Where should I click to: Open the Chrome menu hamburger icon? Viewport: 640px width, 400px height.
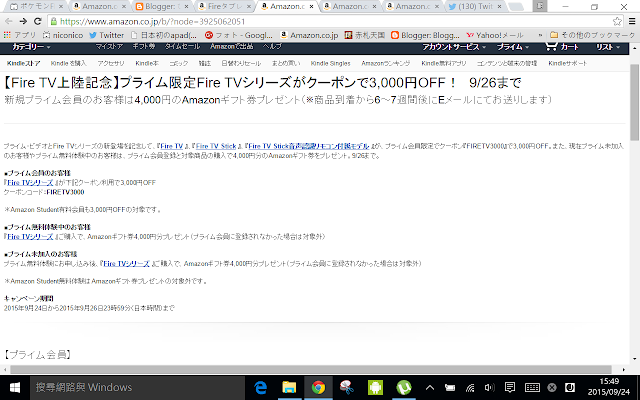[x=632, y=21]
